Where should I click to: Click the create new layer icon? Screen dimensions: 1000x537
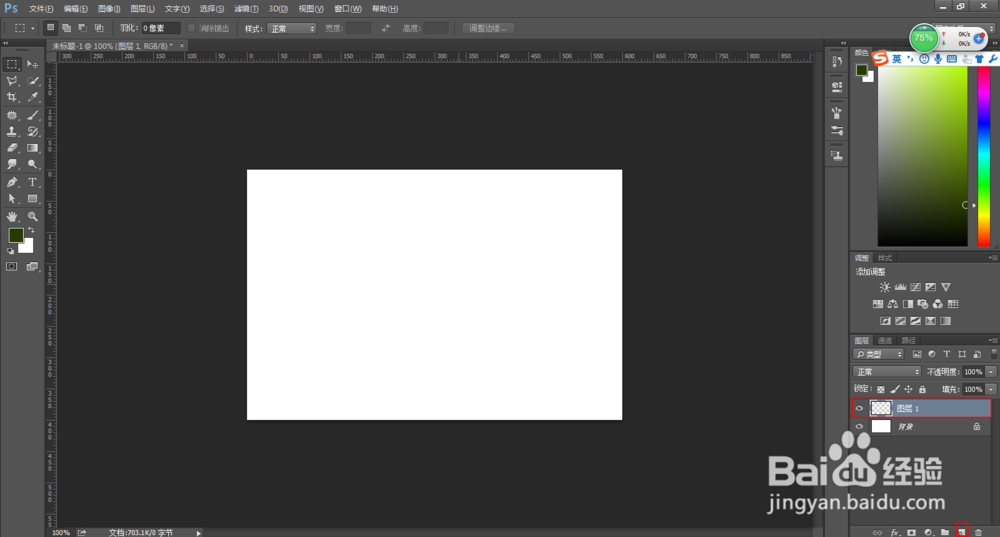click(962, 532)
